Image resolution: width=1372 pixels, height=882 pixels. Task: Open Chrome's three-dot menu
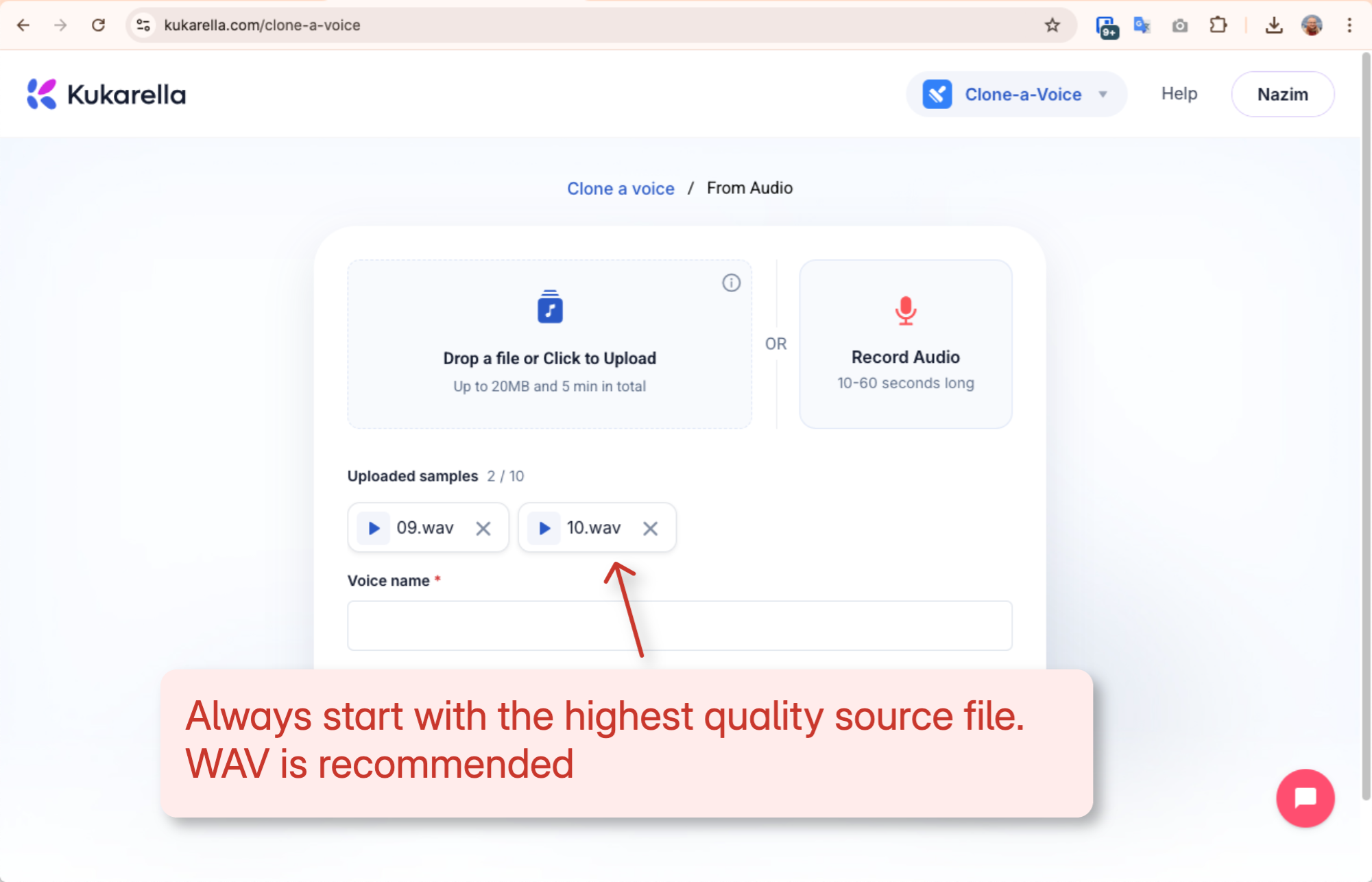point(1349,25)
